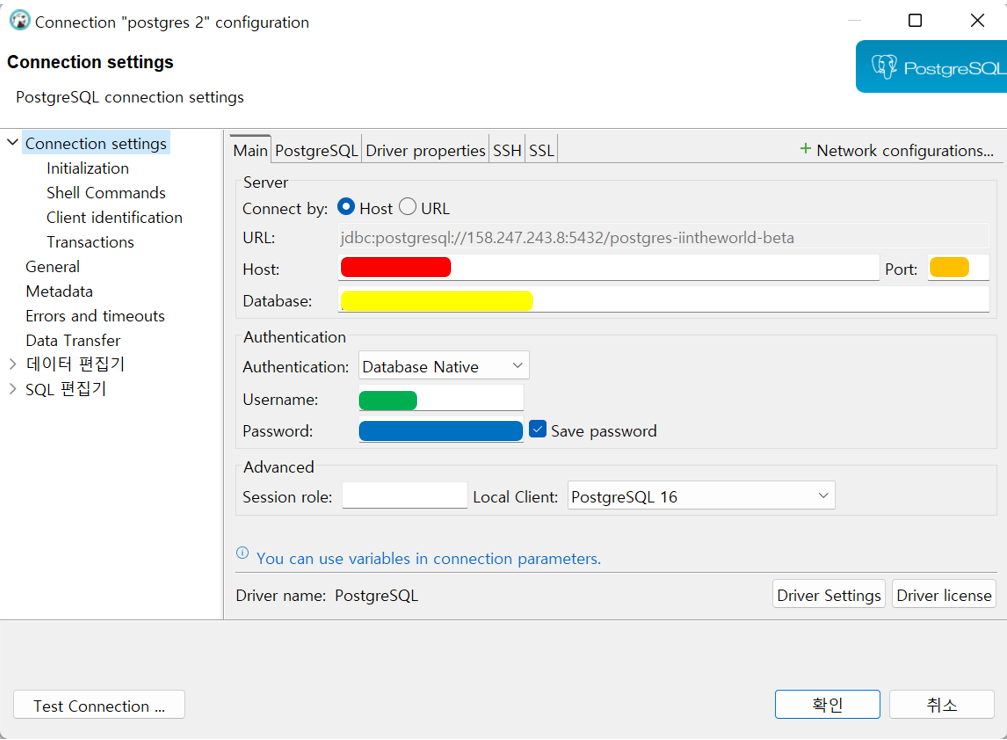
Task: Select Transactions in the tree
Action: pos(90,242)
